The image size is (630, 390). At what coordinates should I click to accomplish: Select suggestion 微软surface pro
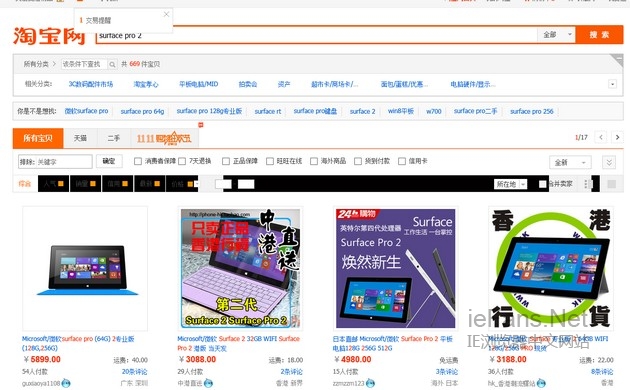tap(86, 111)
